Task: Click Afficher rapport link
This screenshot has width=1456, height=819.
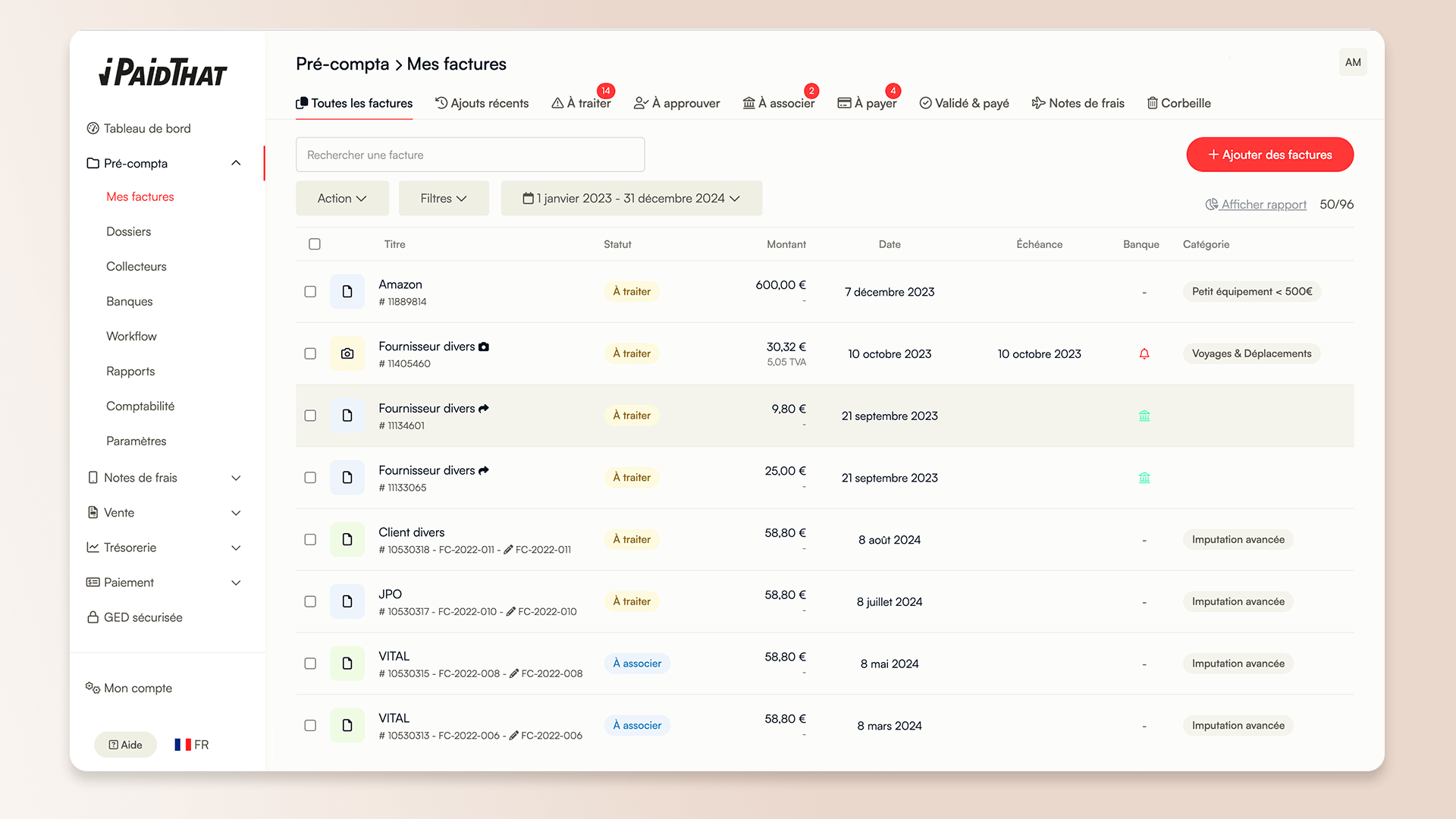Action: (1256, 204)
